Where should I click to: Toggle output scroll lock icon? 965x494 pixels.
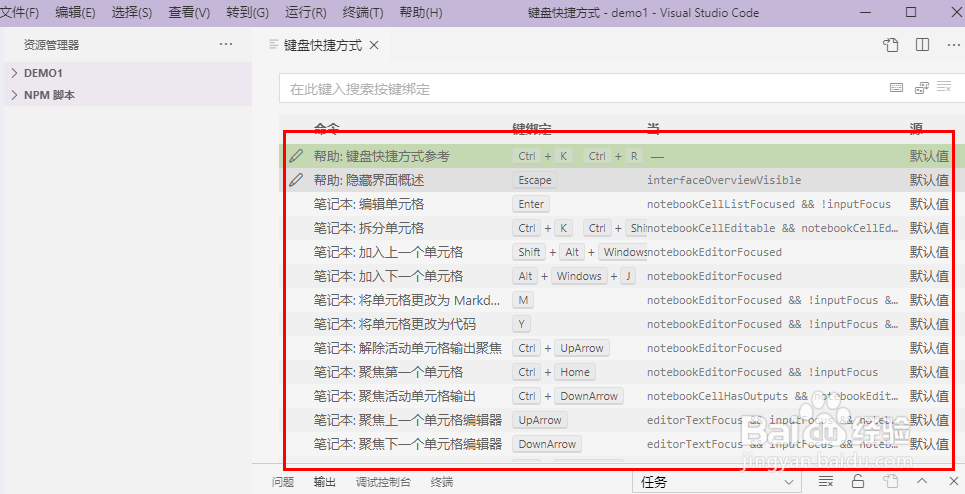coord(858,481)
